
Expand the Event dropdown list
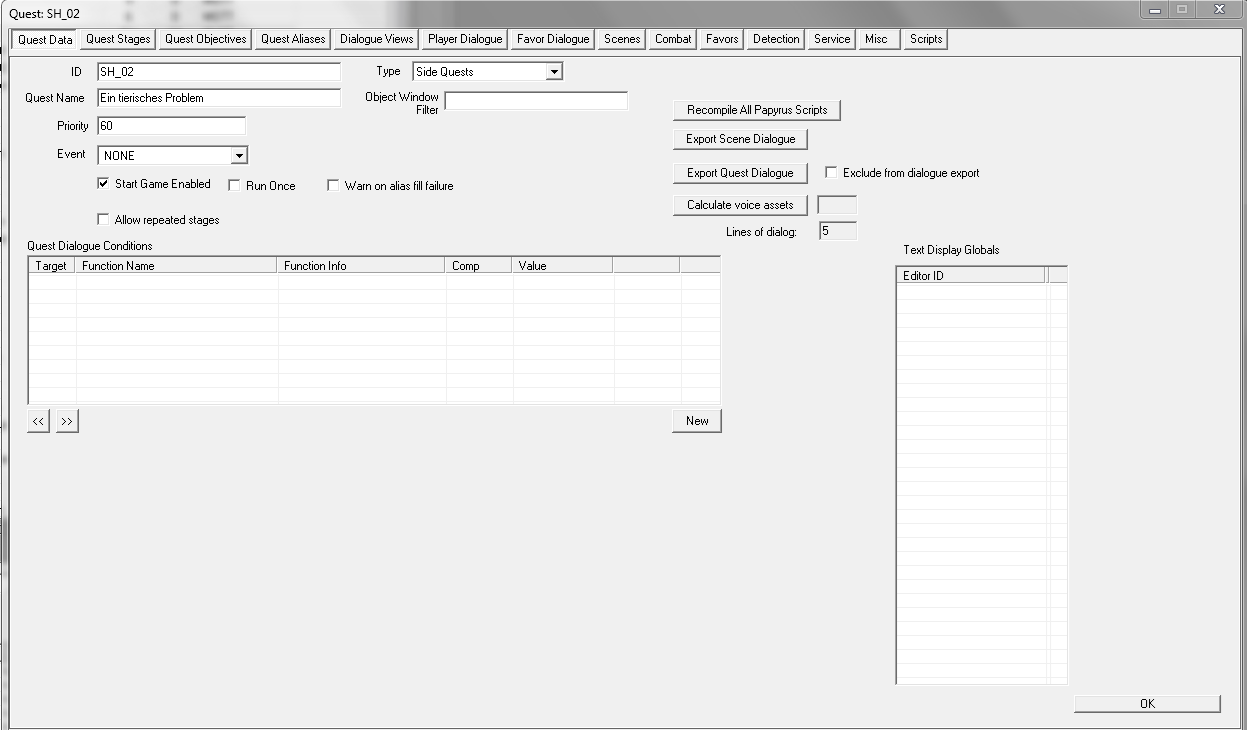pos(238,156)
